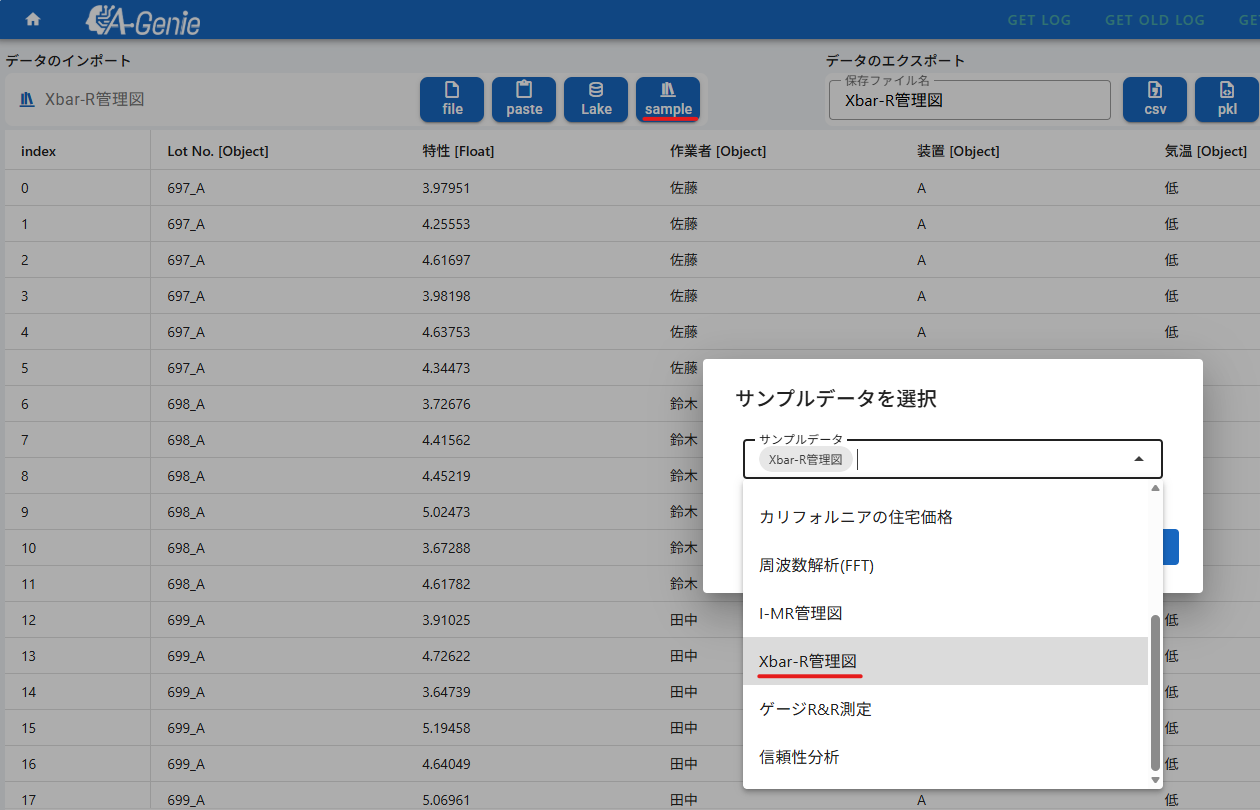The width and height of the screenshot is (1260, 810).
Task: Select カリフォルニアの住宅価格 from the list
Action: pos(856,517)
